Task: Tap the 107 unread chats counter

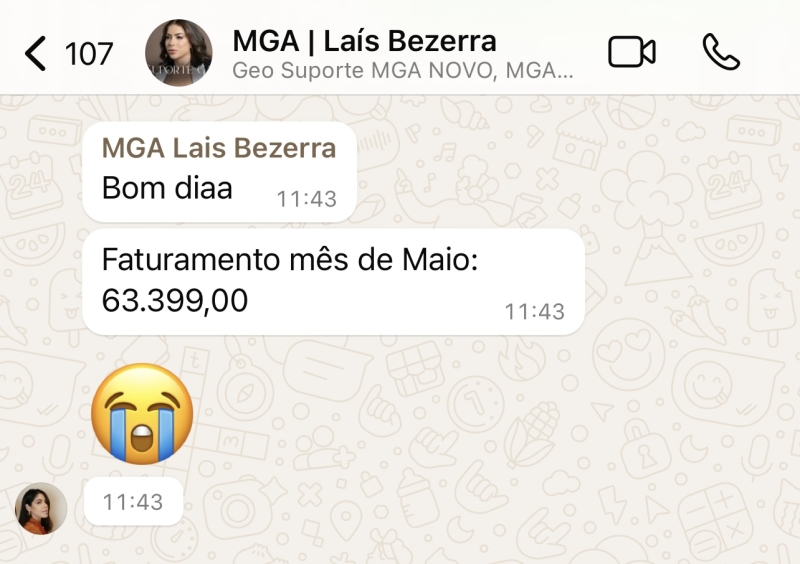Action: coord(89,54)
